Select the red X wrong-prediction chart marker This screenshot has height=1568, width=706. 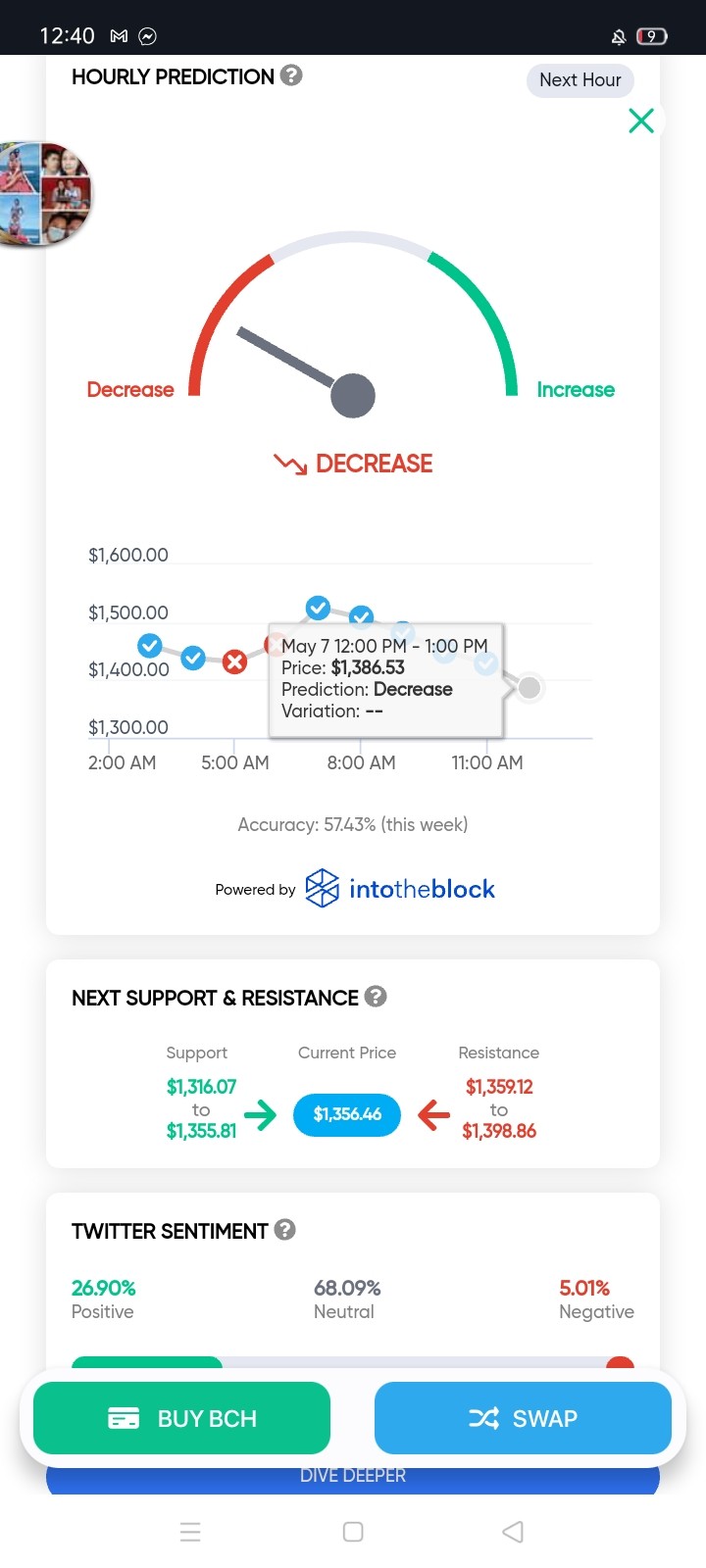click(x=234, y=662)
